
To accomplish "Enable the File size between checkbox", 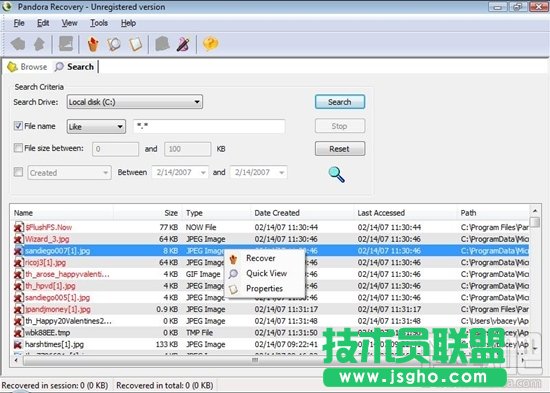I will 18,148.
